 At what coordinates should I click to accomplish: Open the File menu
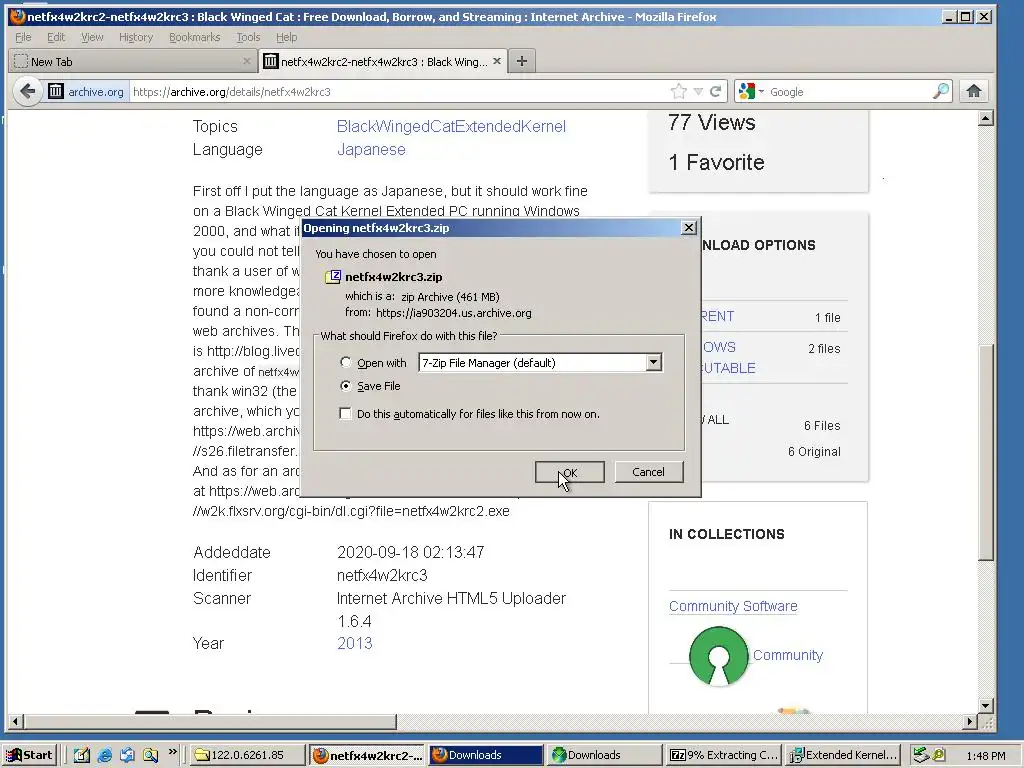click(x=23, y=37)
